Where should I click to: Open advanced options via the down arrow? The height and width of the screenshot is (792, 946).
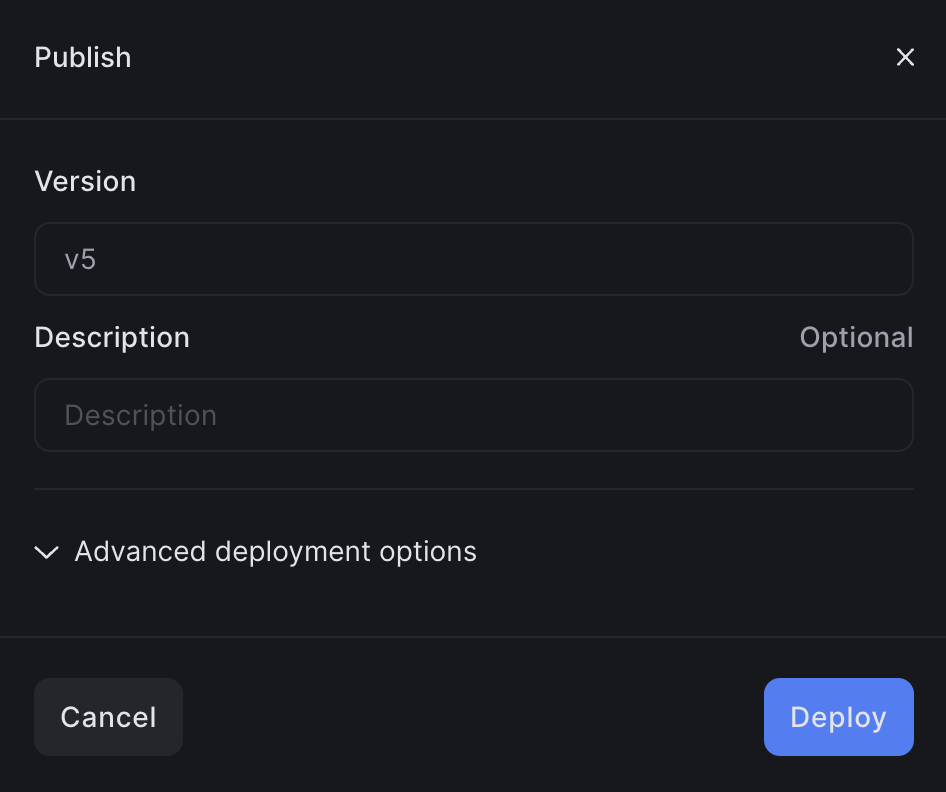pyautogui.click(x=47, y=552)
